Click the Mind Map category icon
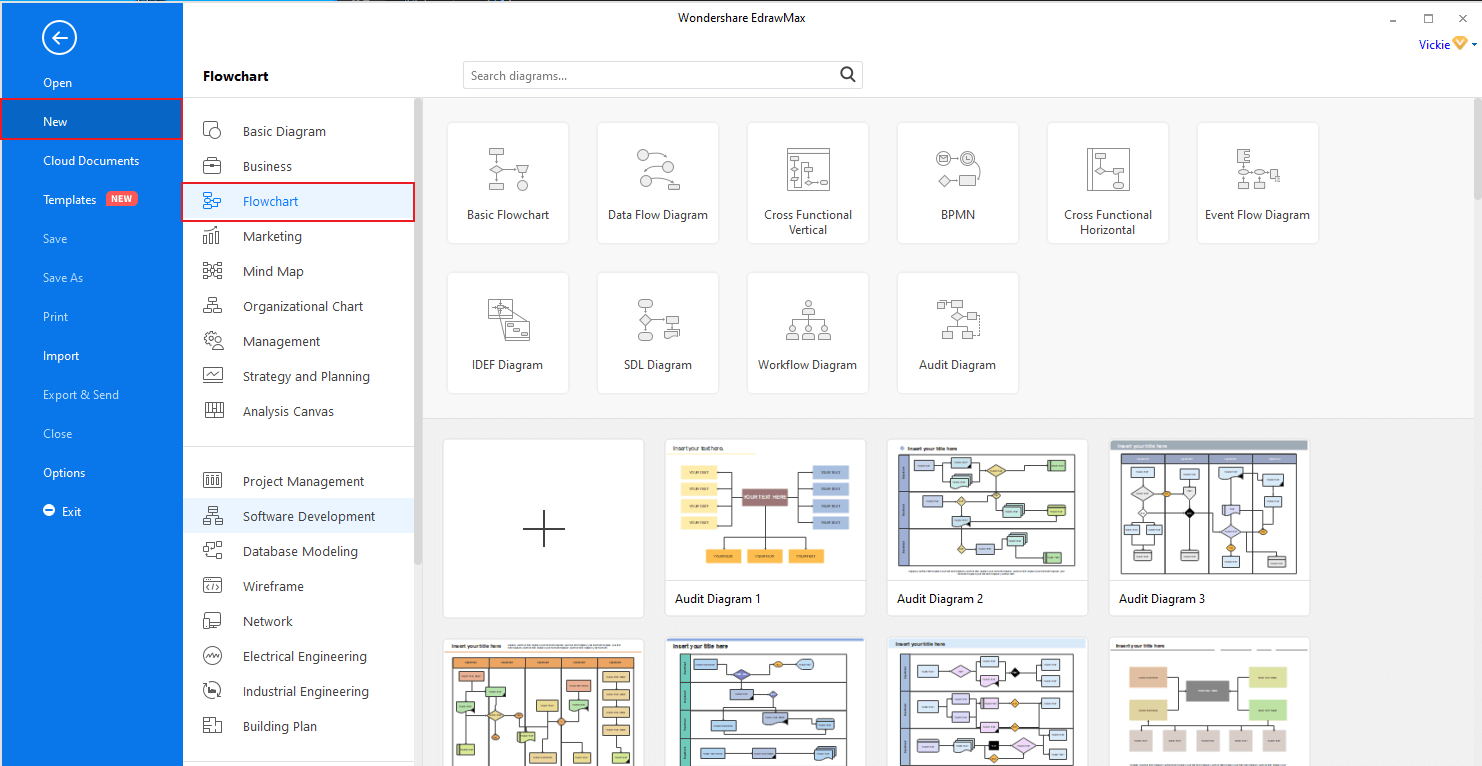The width and height of the screenshot is (1482, 766). (212, 271)
